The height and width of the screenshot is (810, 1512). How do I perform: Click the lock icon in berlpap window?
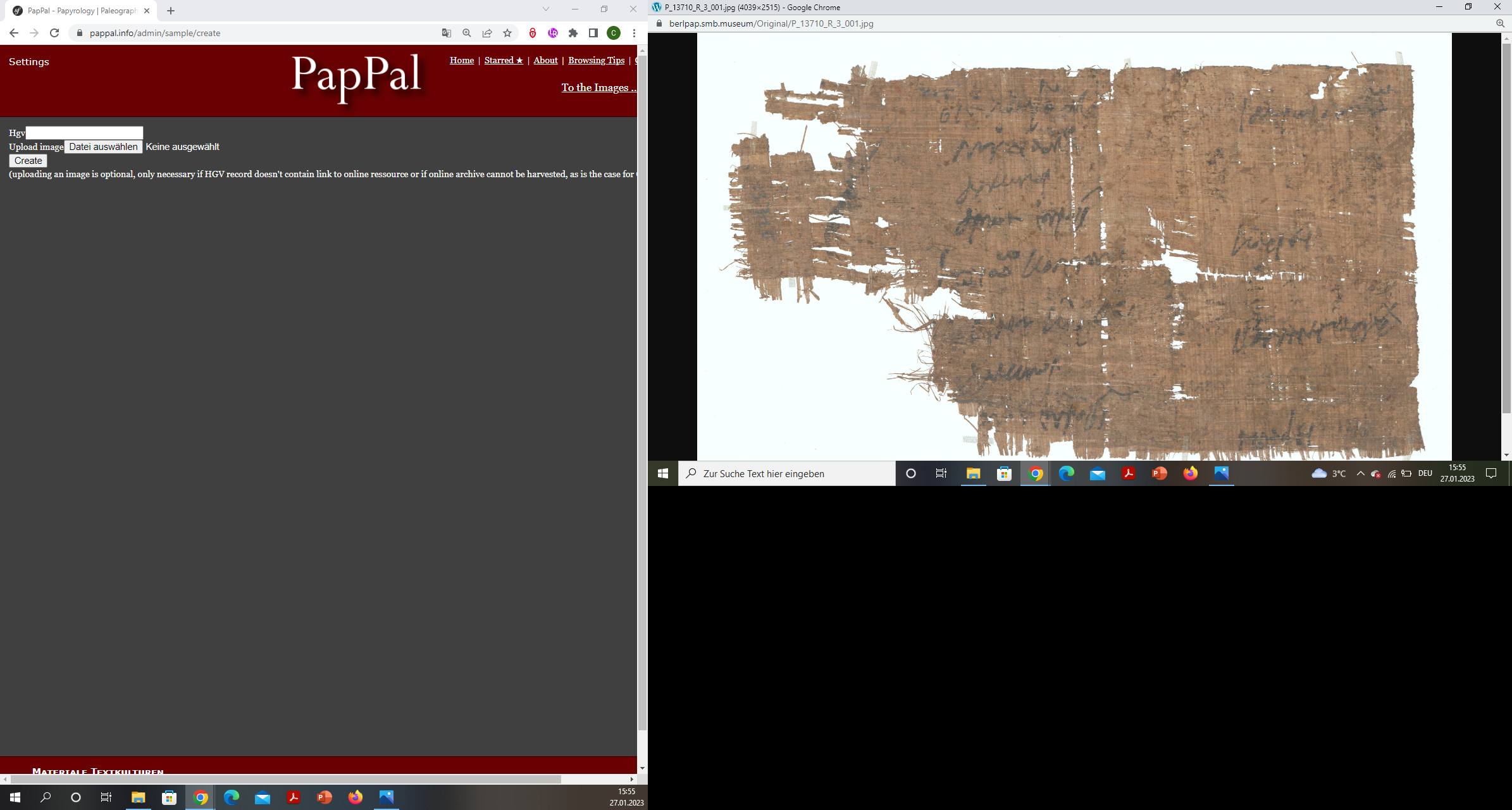click(659, 23)
